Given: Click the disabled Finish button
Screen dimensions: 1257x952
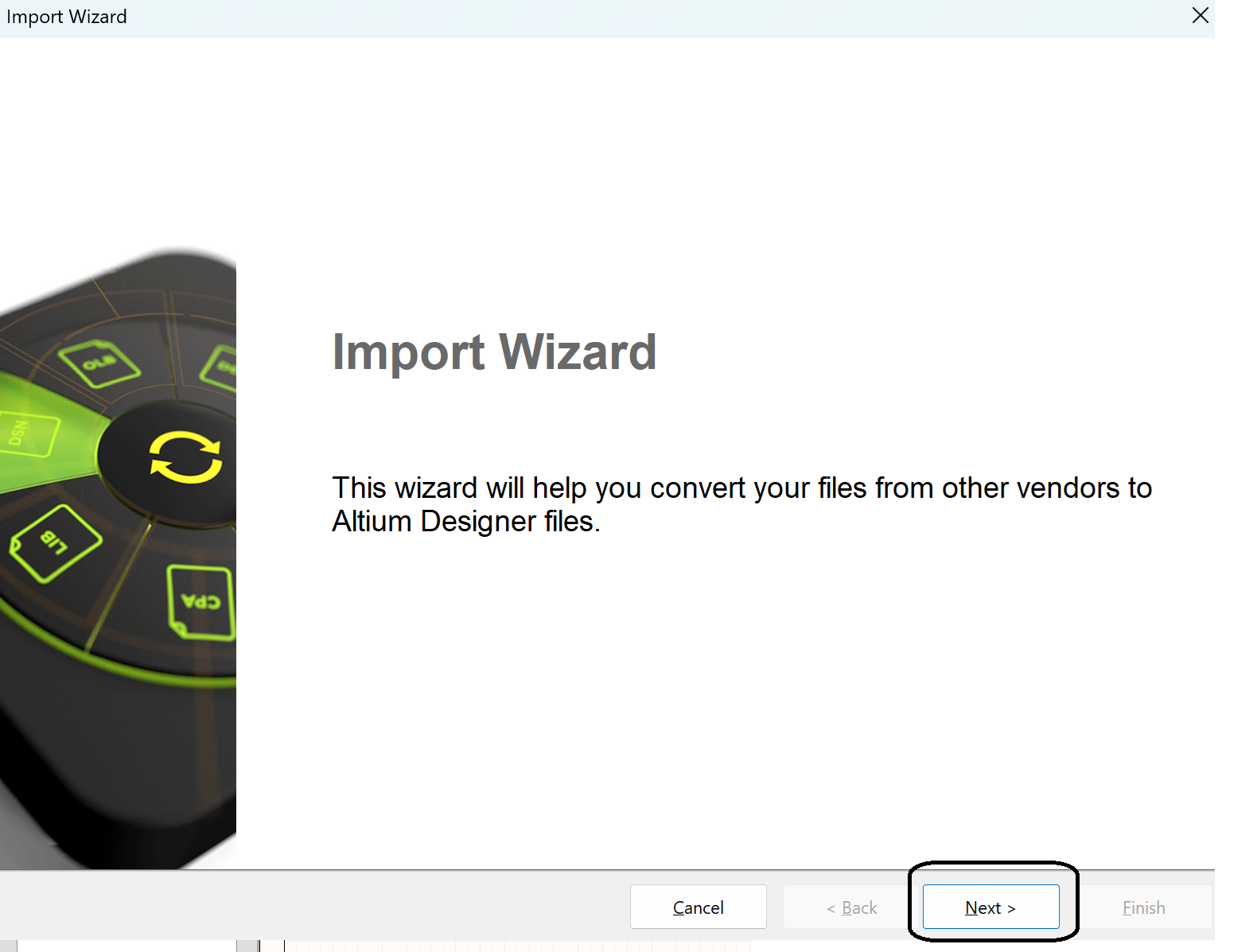Looking at the screenshot, I should [x=1143, y=907].
